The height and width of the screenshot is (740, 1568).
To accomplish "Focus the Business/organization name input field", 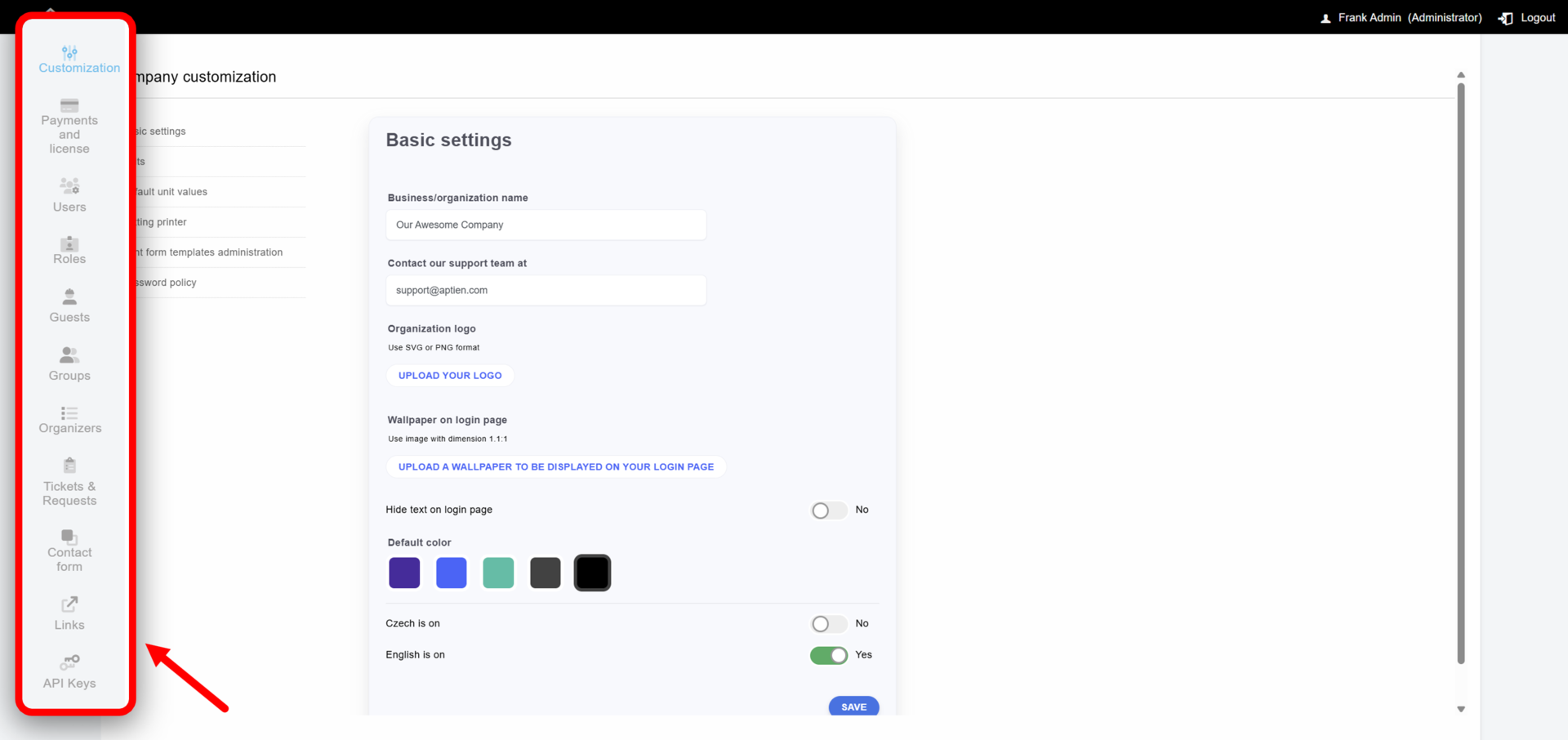I will click(546, 225).
